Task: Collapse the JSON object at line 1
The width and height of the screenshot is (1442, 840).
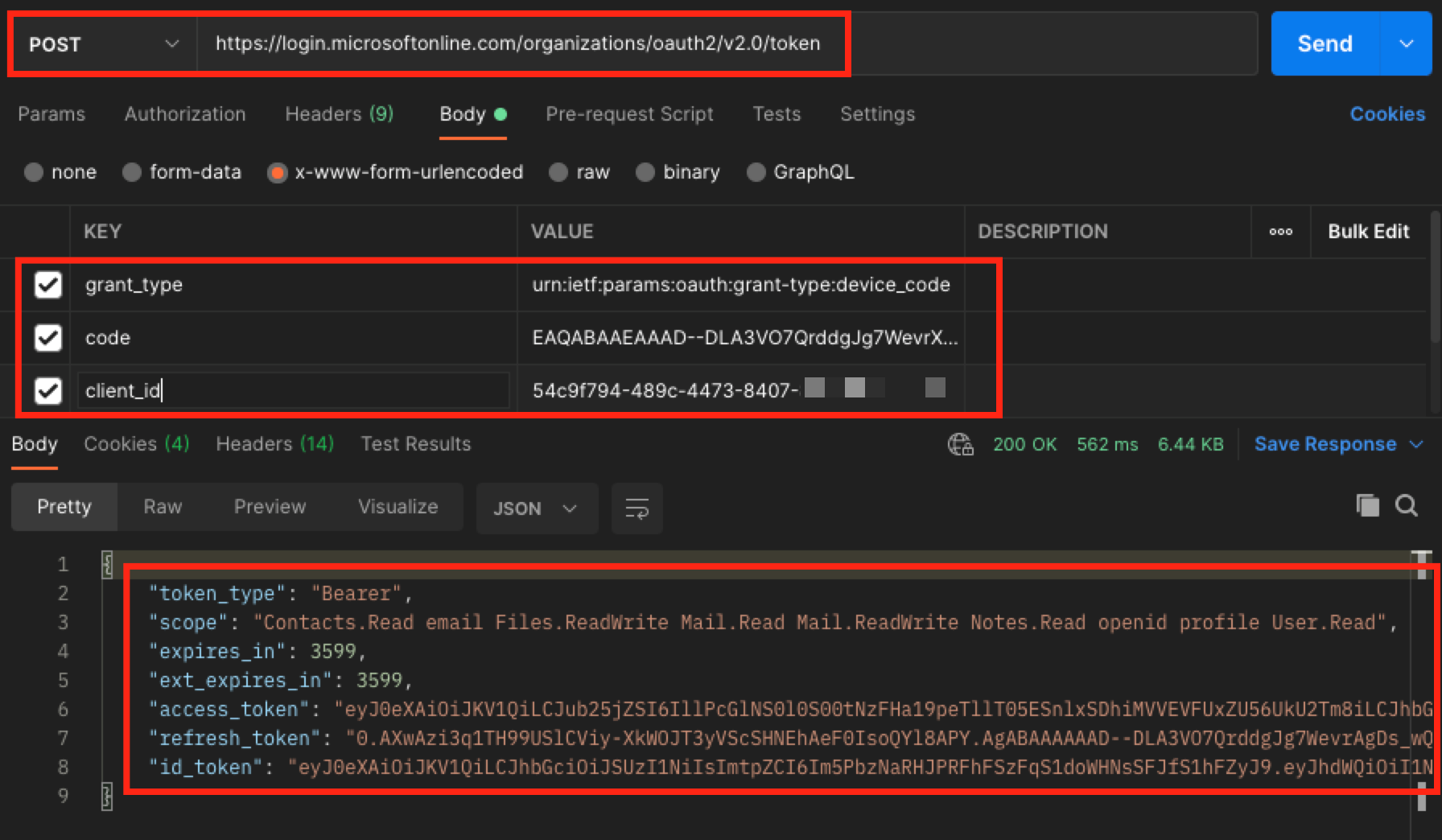Action: (x=107, y=564)
